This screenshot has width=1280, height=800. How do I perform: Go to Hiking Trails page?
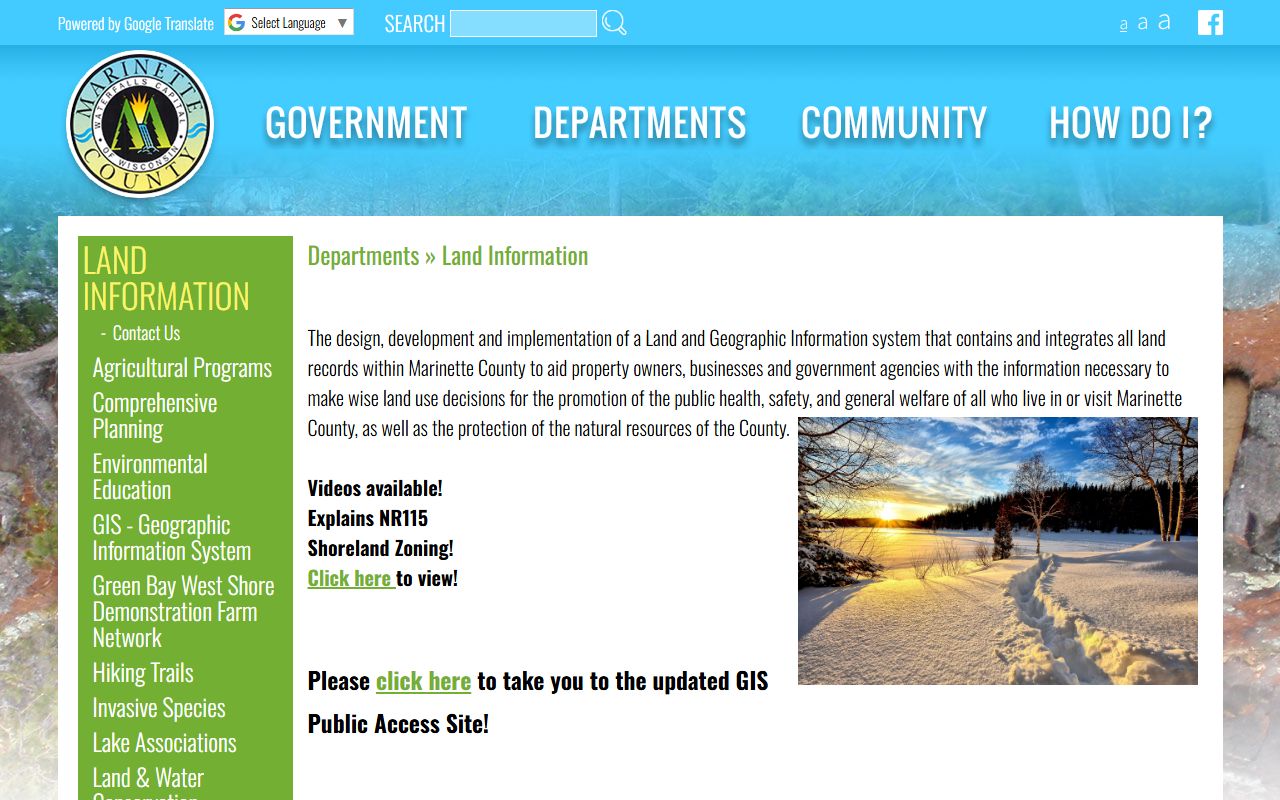click(x=143, y=673)
